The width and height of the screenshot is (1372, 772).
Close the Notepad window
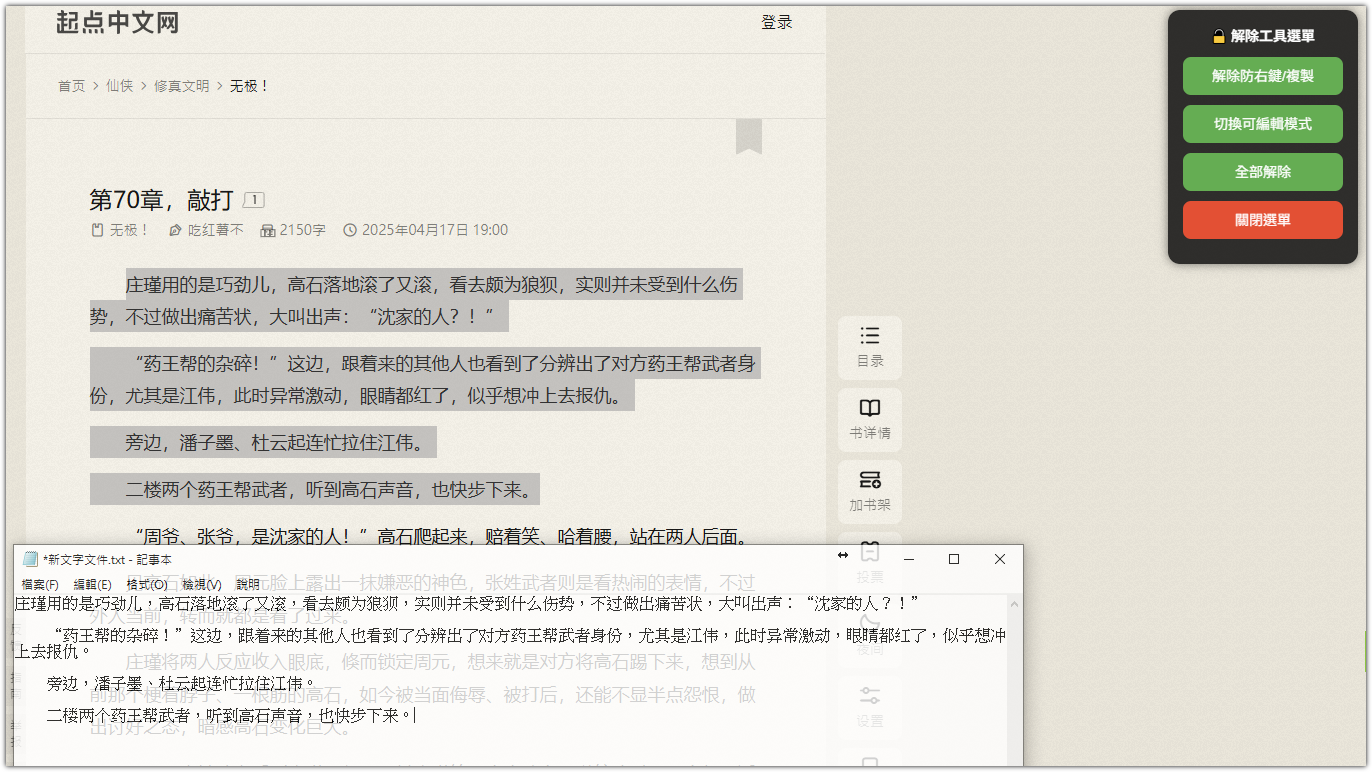[x=1000, y=559]
